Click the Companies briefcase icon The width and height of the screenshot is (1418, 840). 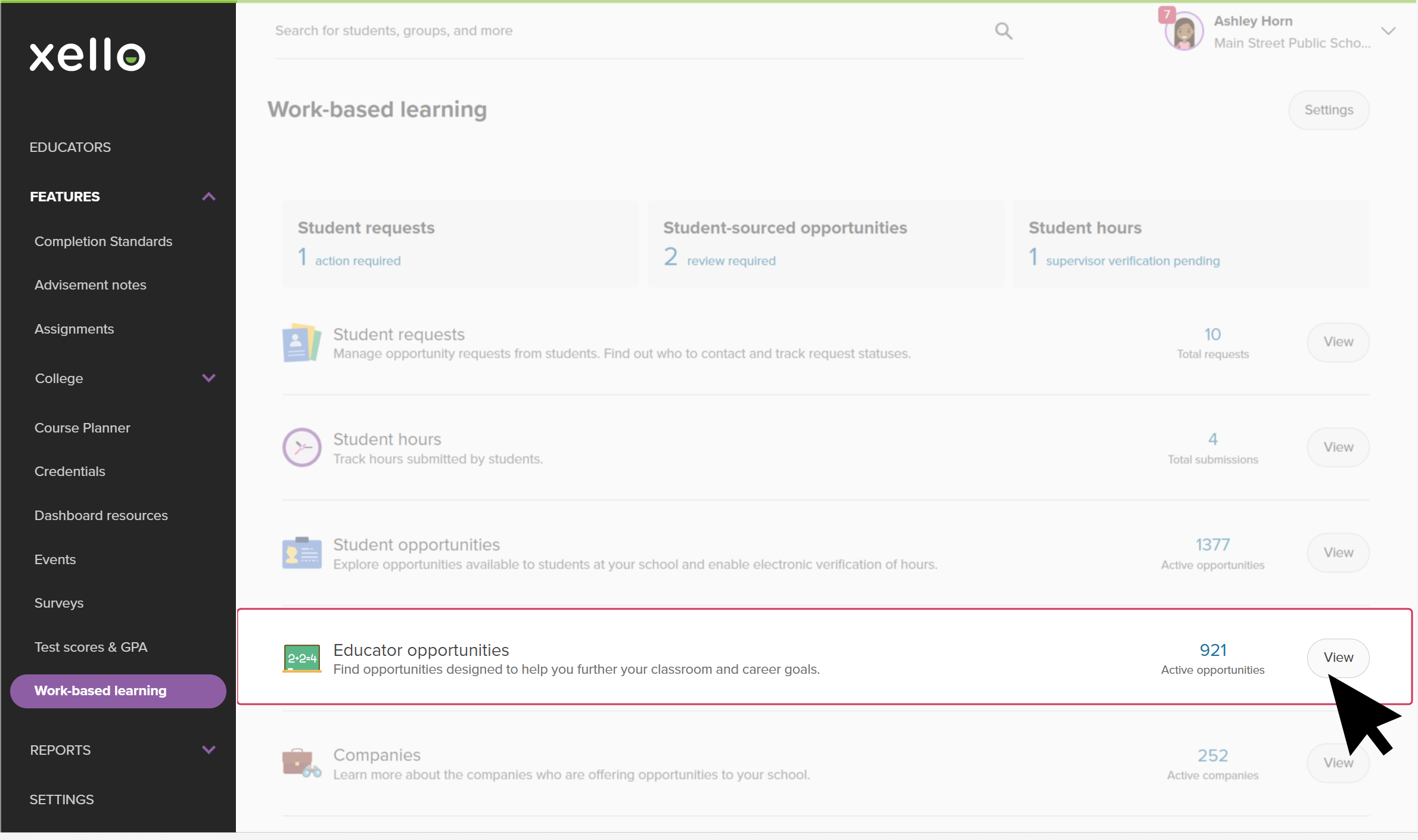[301, 763]
